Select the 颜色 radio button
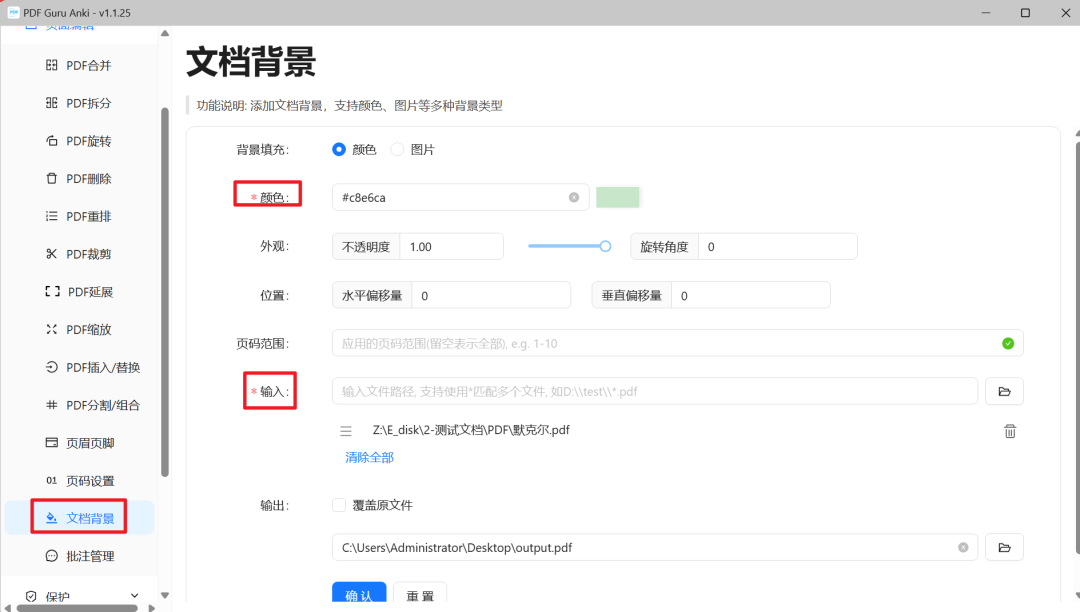Image resolution: width=1080 pixels, height=612 pixels. [x=340, y=150]
